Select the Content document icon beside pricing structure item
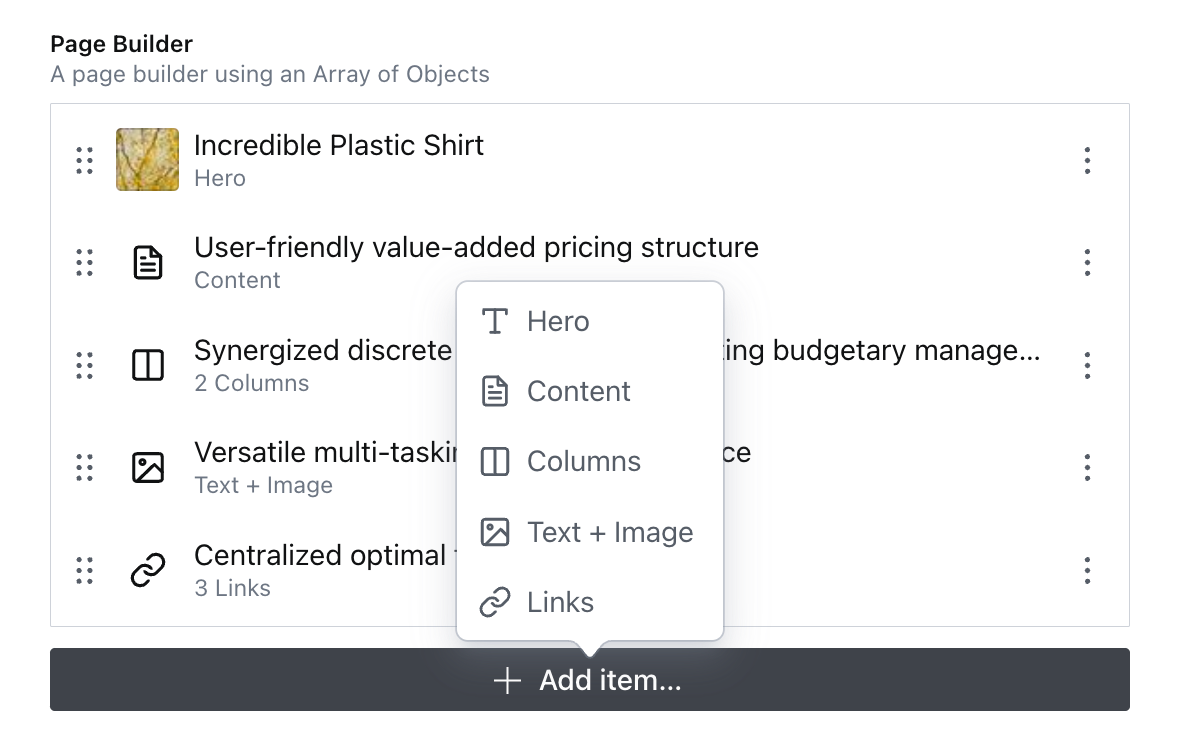1180x746 pixels. coord(147,262)
